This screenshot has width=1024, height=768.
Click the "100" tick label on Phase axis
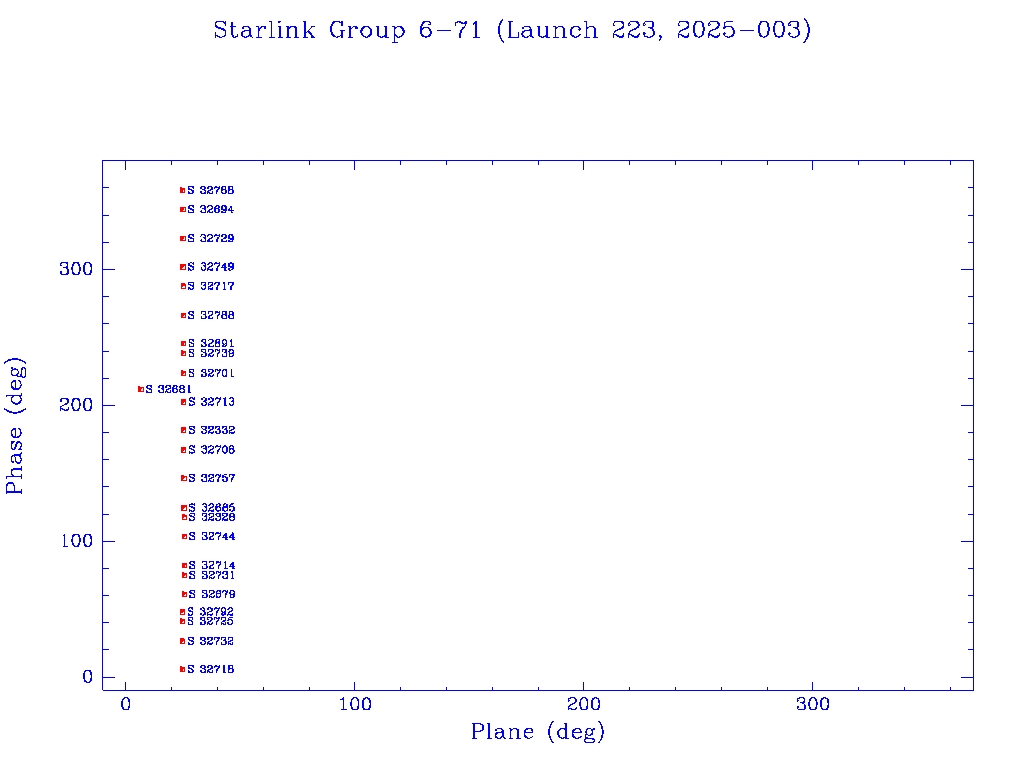pos(76,541)
